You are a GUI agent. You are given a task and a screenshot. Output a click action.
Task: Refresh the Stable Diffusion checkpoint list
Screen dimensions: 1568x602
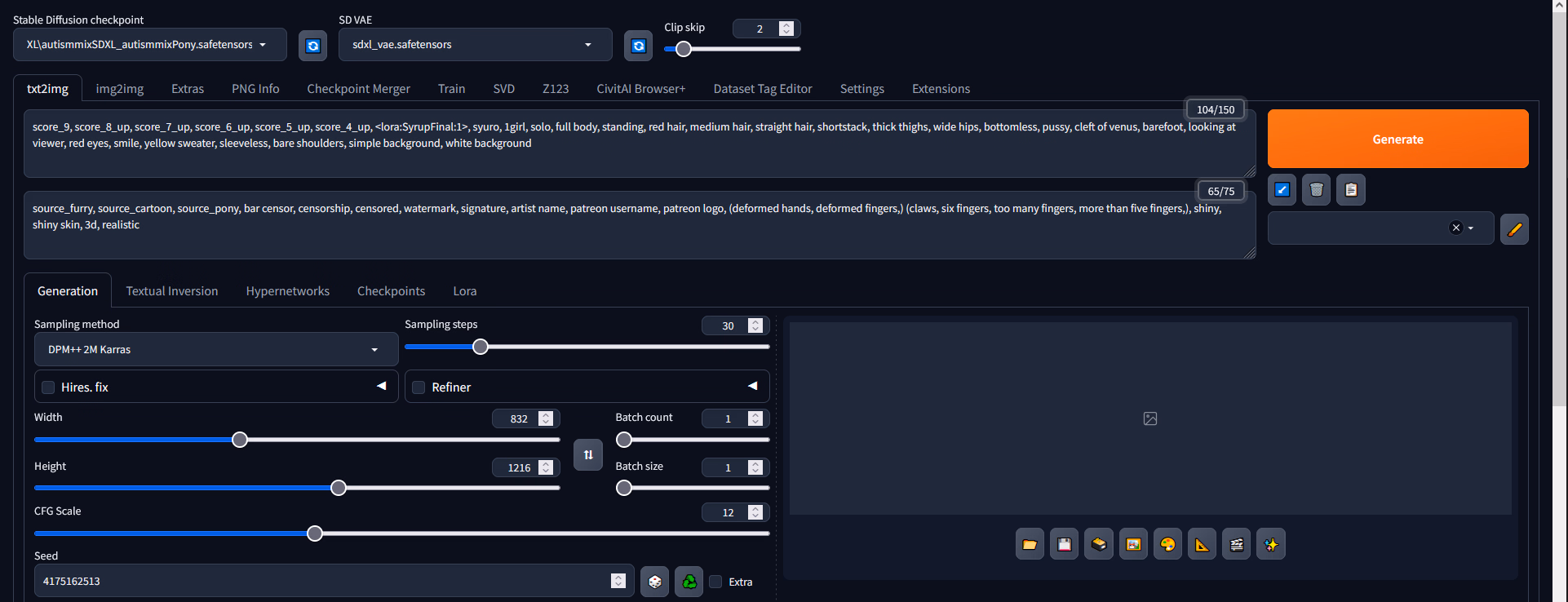312,46
